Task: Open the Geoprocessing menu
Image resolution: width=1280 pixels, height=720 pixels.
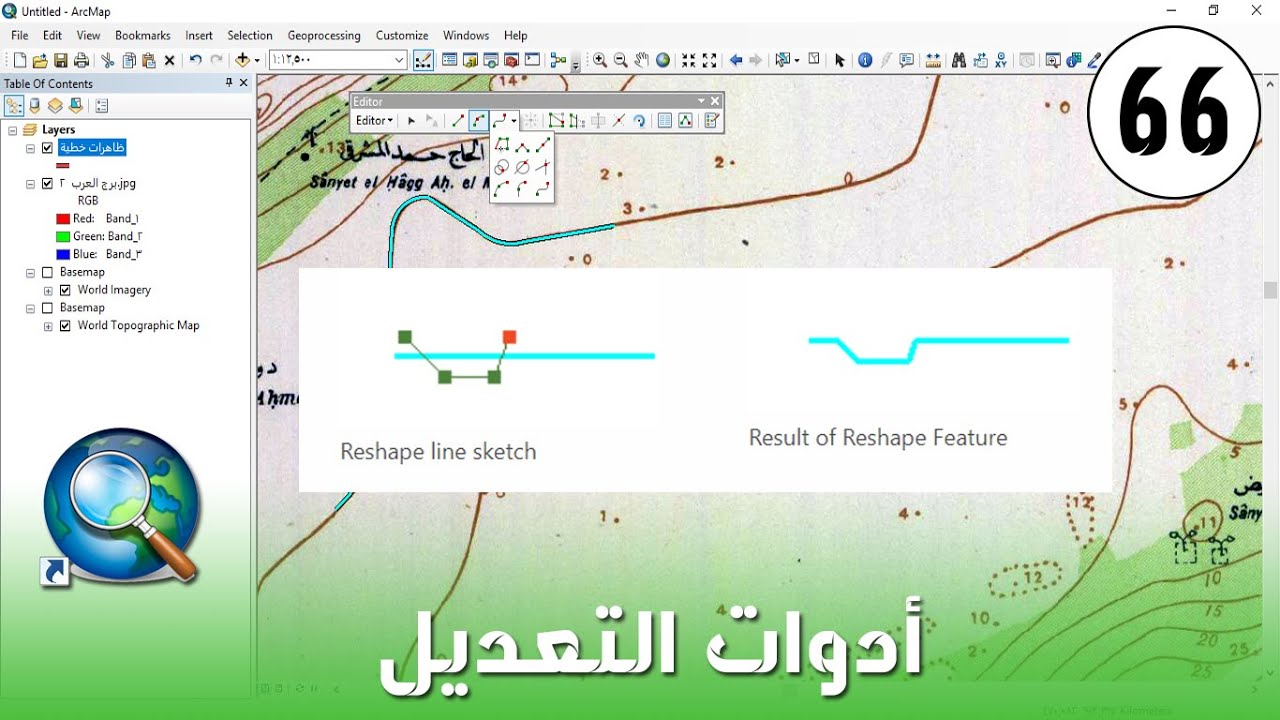Action: pyautogui.click(x=324, y=35)
